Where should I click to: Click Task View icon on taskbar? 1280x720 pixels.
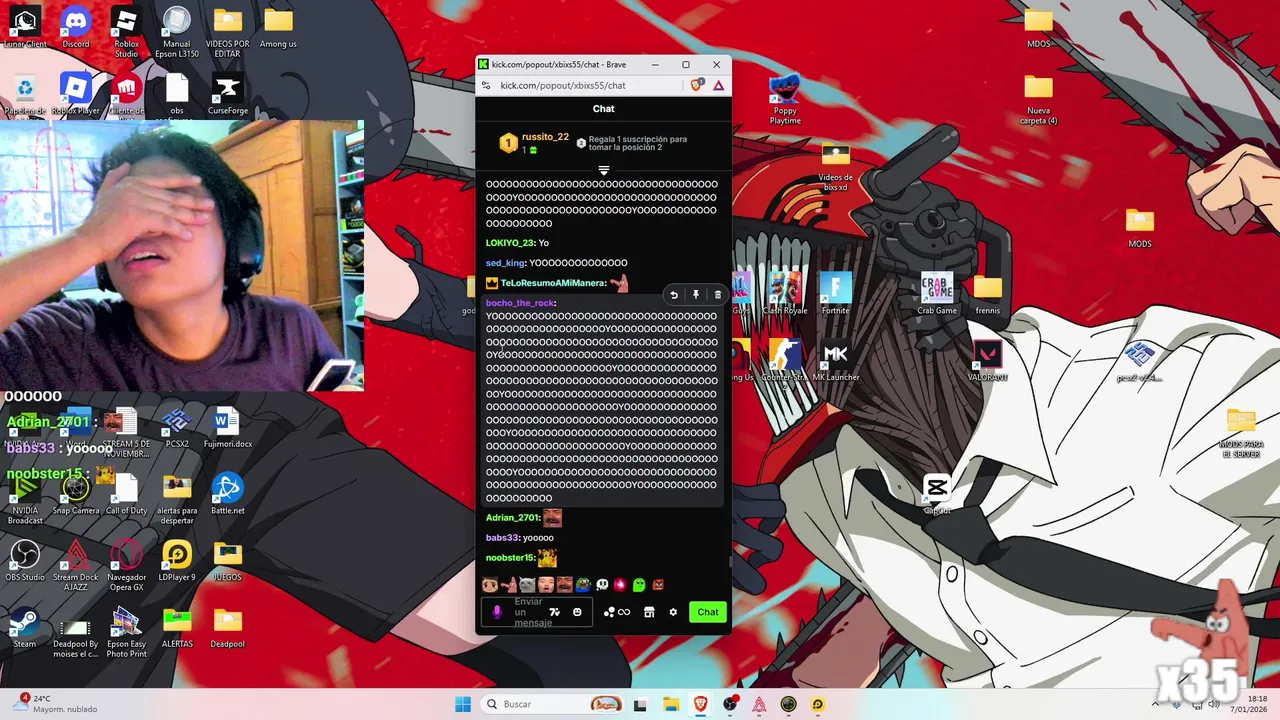tap(641, 704)
